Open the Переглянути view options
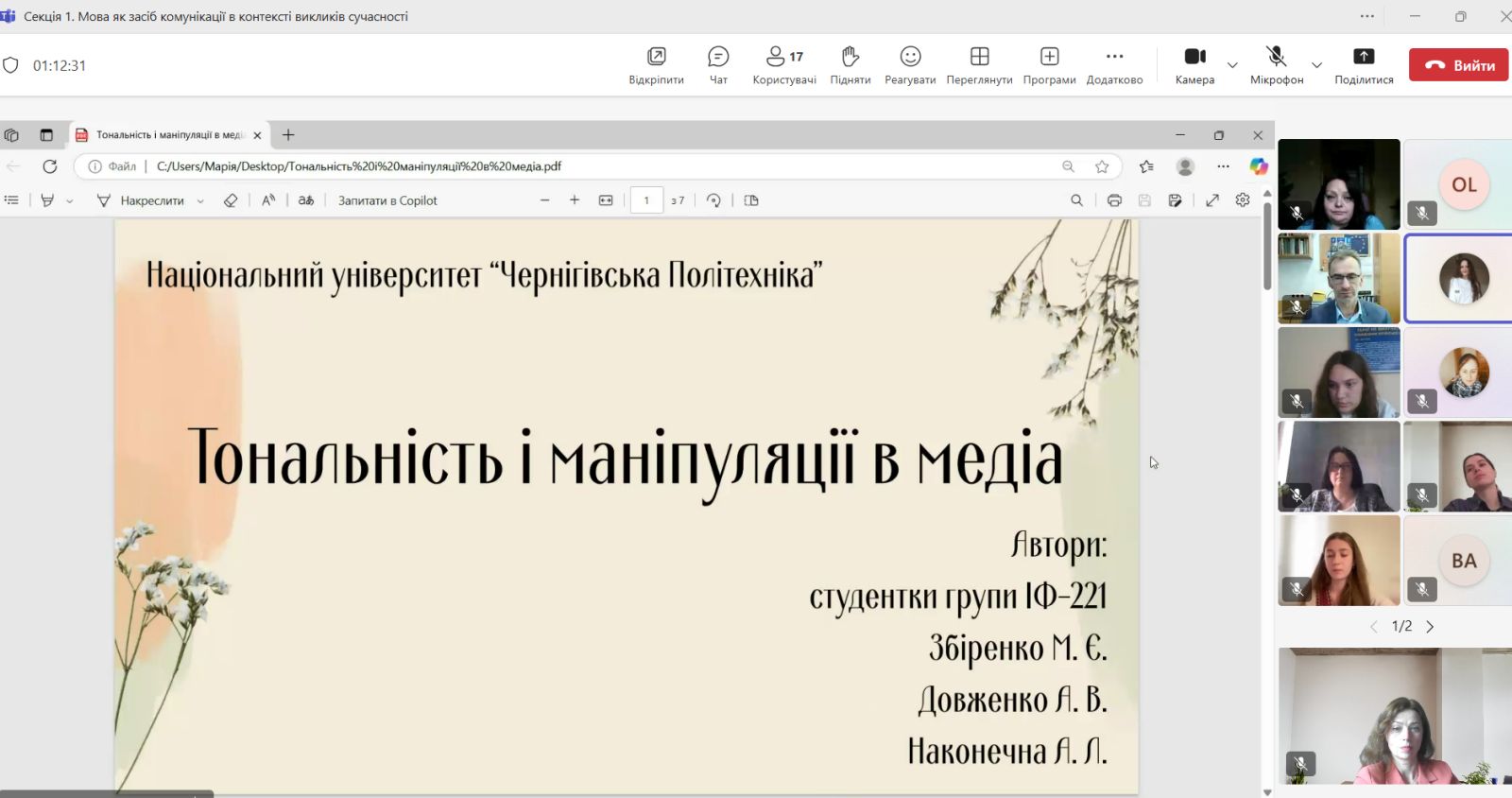The image size is (1512, 798). point(979,65)
